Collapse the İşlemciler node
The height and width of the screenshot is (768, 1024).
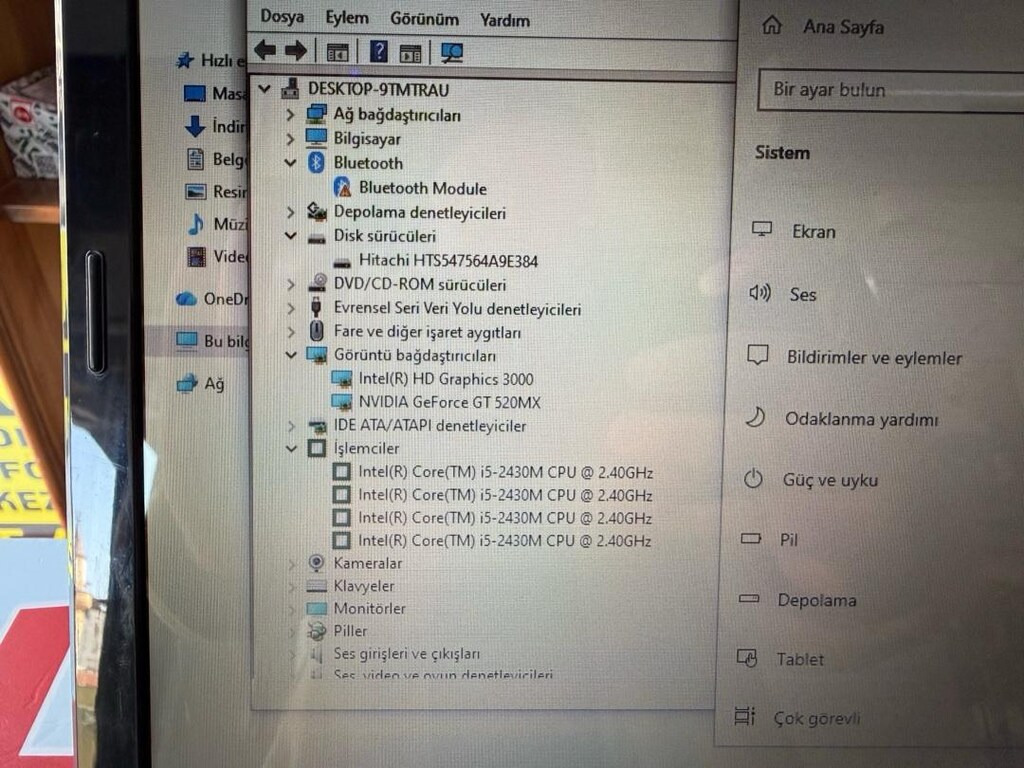coord(291,449)
